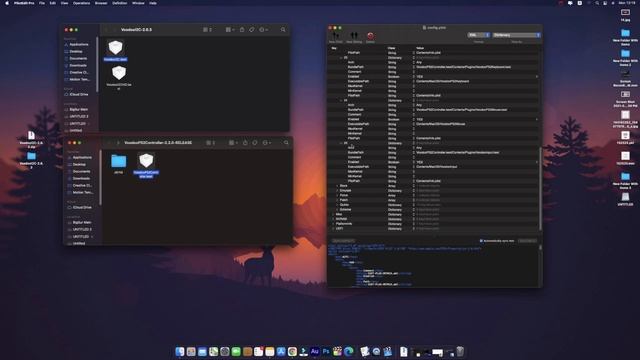The height and width of the screenshot is (360, 640).
Task: Click the red Delete toolbar icon
Action: [370, 37]
